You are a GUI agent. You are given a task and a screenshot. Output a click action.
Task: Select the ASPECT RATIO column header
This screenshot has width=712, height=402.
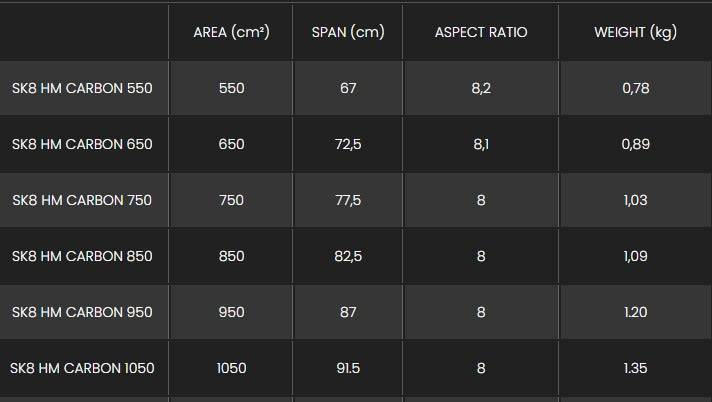(x=481, y=32)
